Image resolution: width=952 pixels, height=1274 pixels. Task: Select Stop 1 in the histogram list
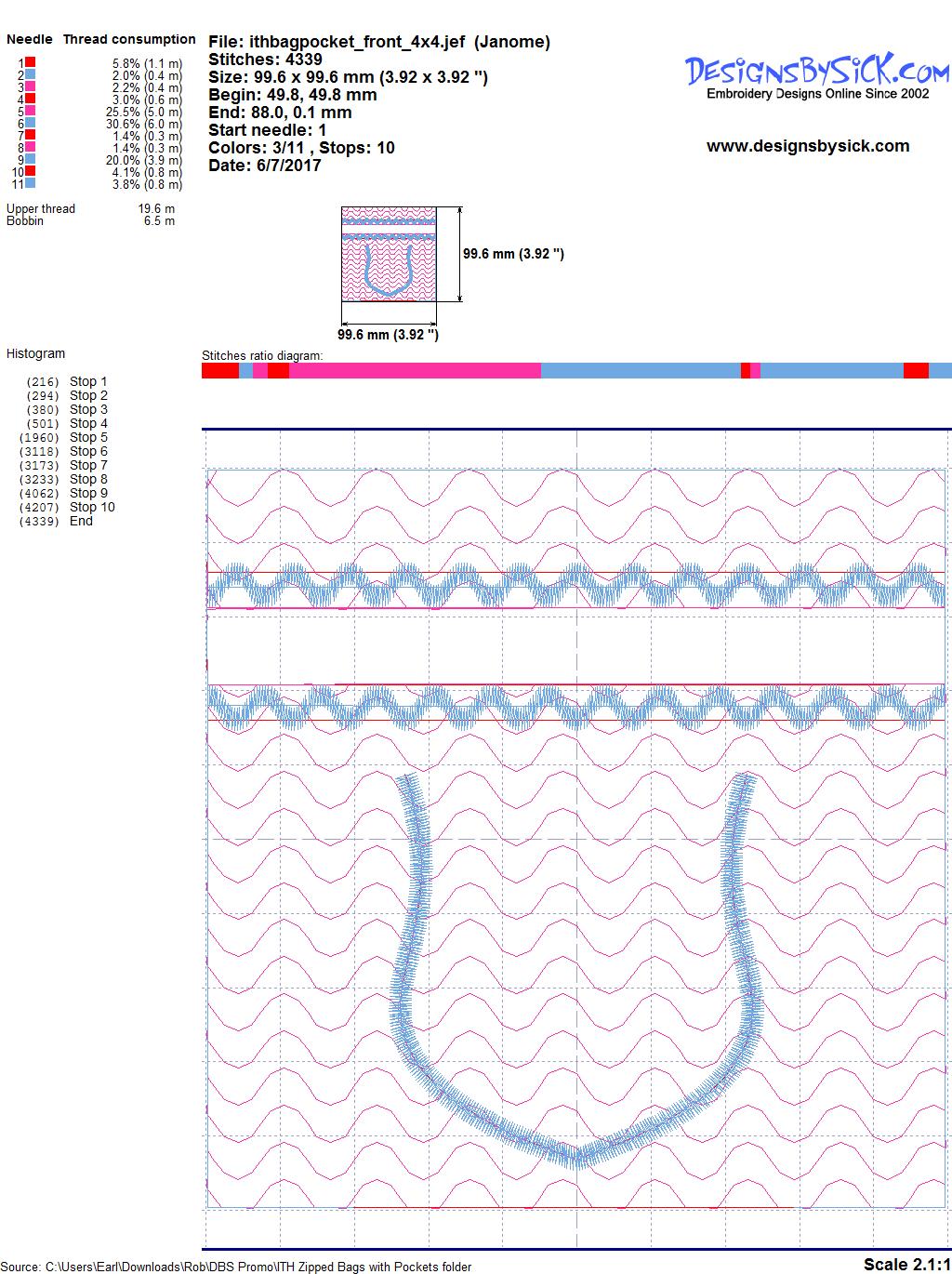88,381
